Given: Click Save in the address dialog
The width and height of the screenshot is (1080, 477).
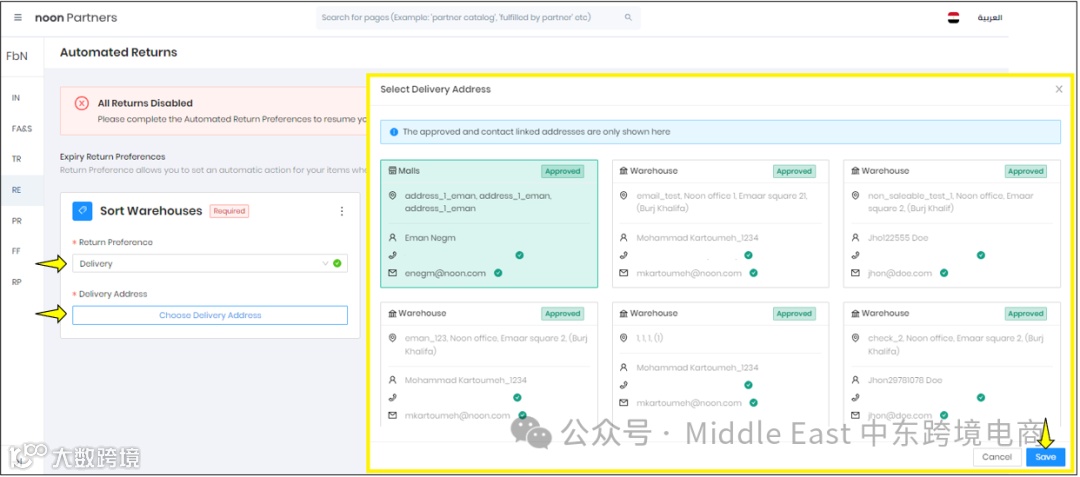Looking at the screenshot, I should (1045, 457).
